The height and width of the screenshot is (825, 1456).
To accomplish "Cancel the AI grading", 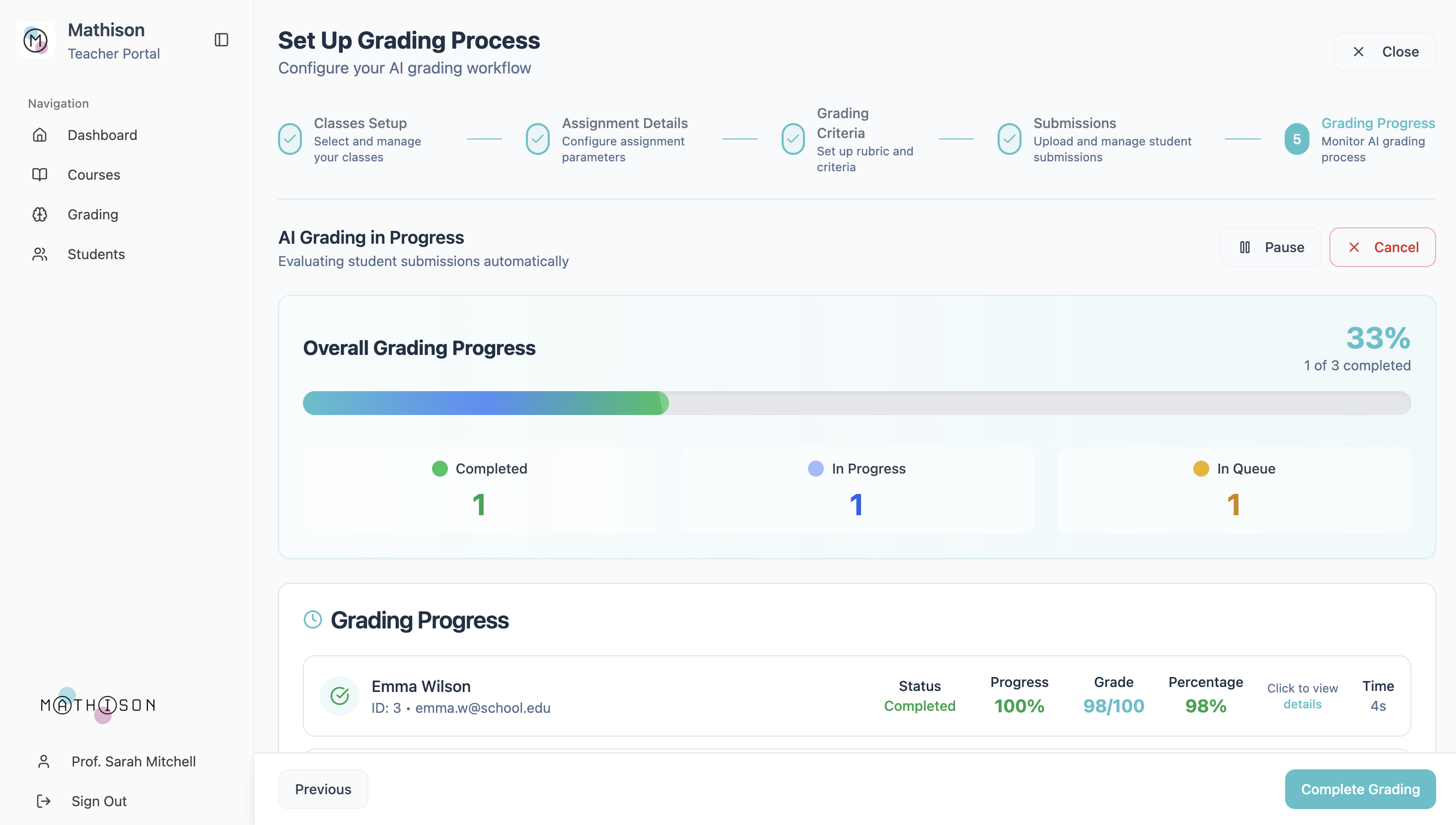I will tap(1383, 247).
